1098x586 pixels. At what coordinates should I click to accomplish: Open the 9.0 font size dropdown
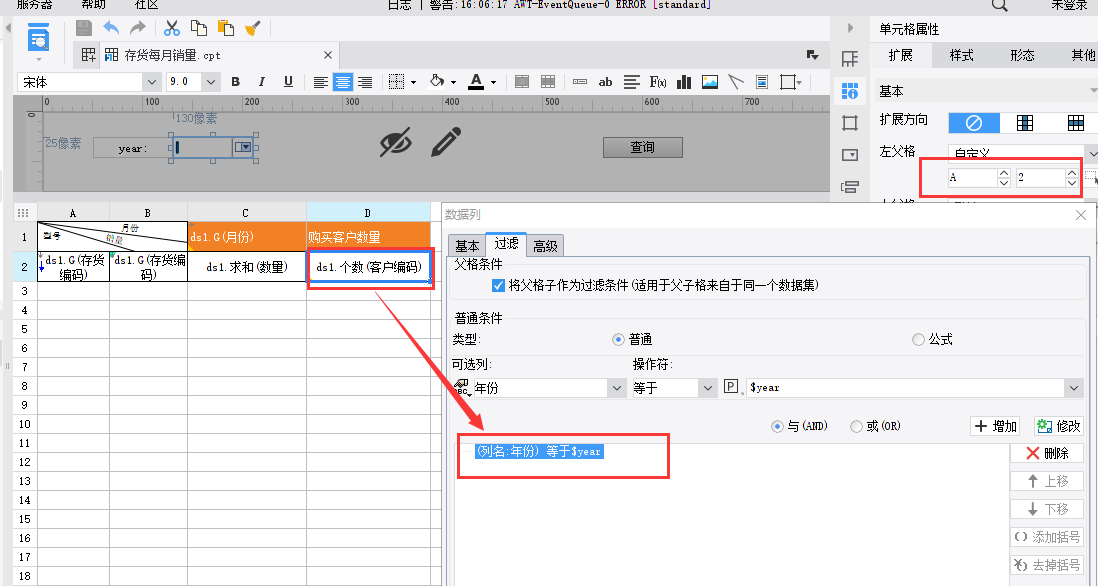click(211, 82)
